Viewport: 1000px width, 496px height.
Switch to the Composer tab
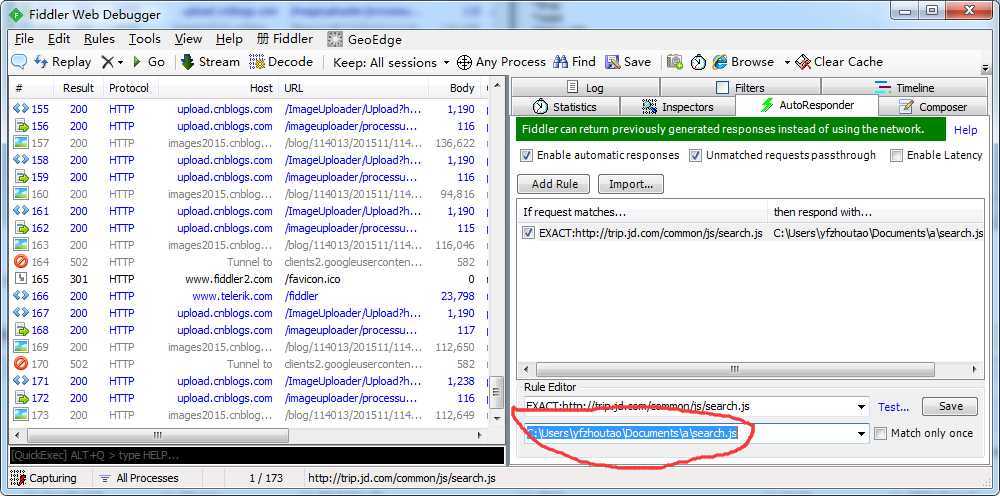coord(933,106)
